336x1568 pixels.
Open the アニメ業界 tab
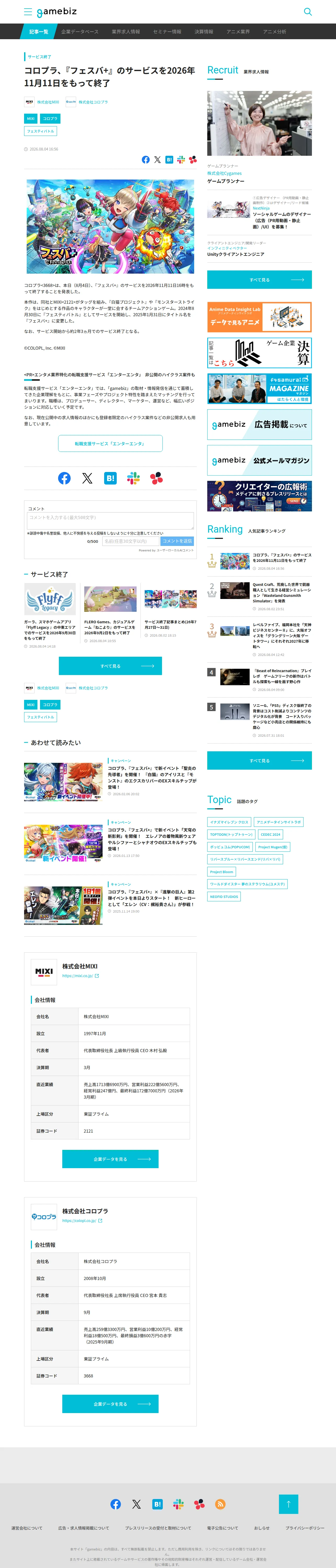tap(238, 32)
